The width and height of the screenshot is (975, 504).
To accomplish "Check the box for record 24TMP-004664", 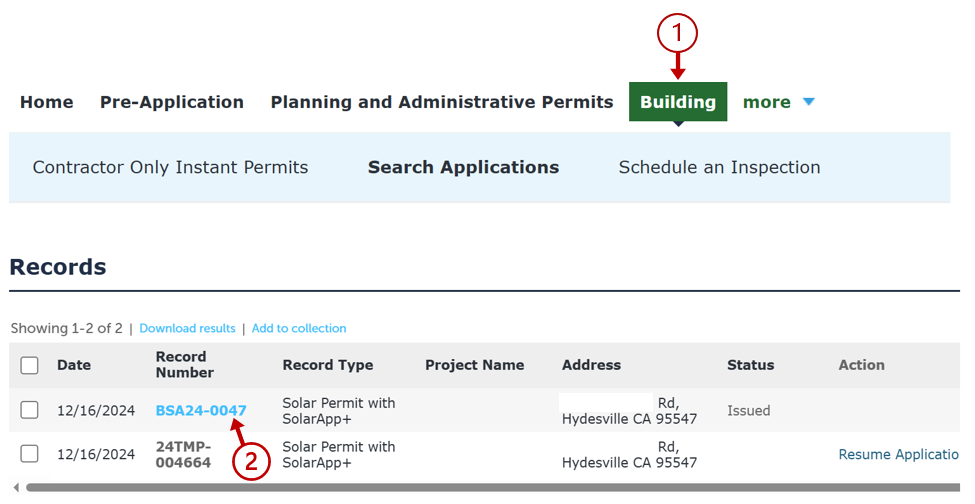I will pos(30,454).
